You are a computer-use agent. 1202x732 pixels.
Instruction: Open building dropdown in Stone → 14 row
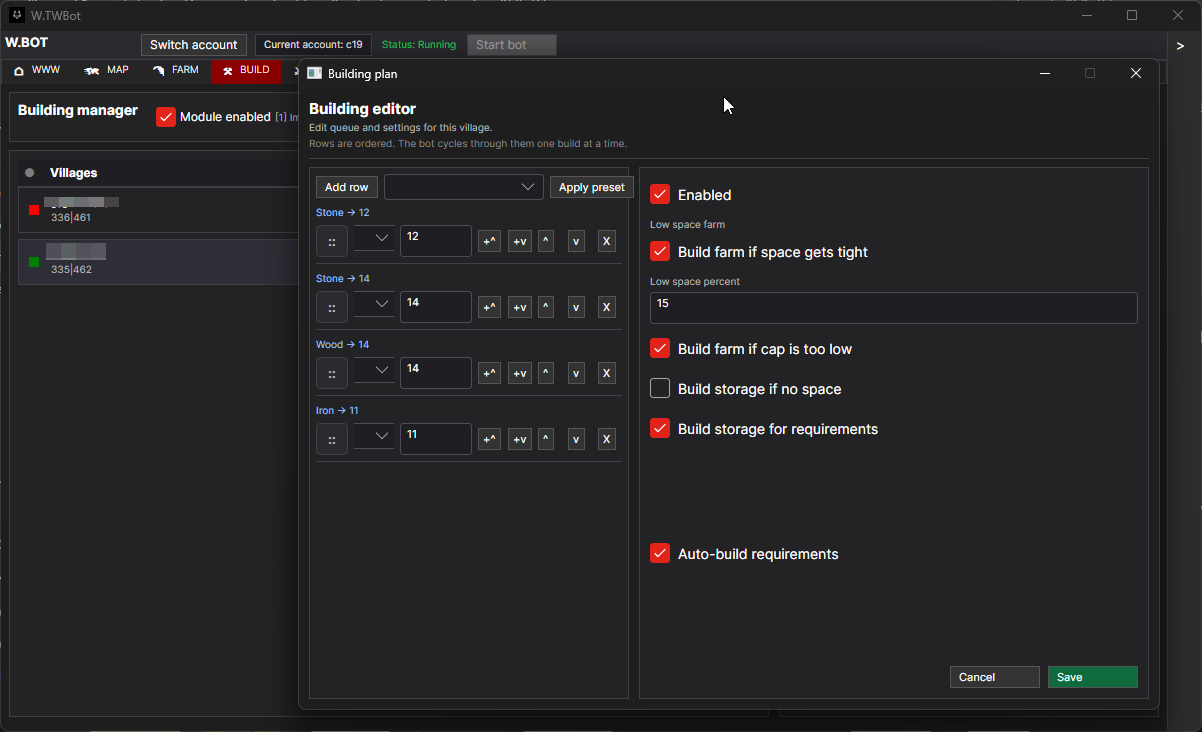[x=374, y=304]
